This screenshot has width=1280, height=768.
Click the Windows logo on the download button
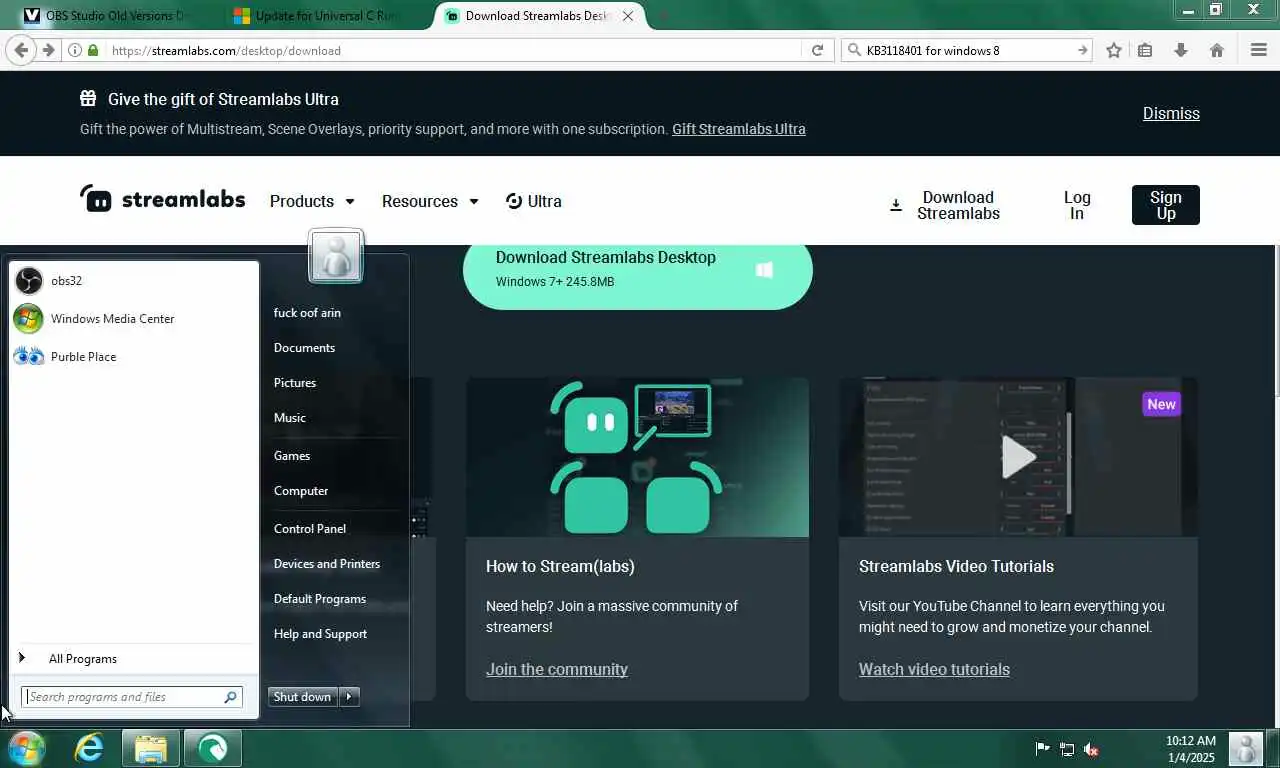pos(764,270)
